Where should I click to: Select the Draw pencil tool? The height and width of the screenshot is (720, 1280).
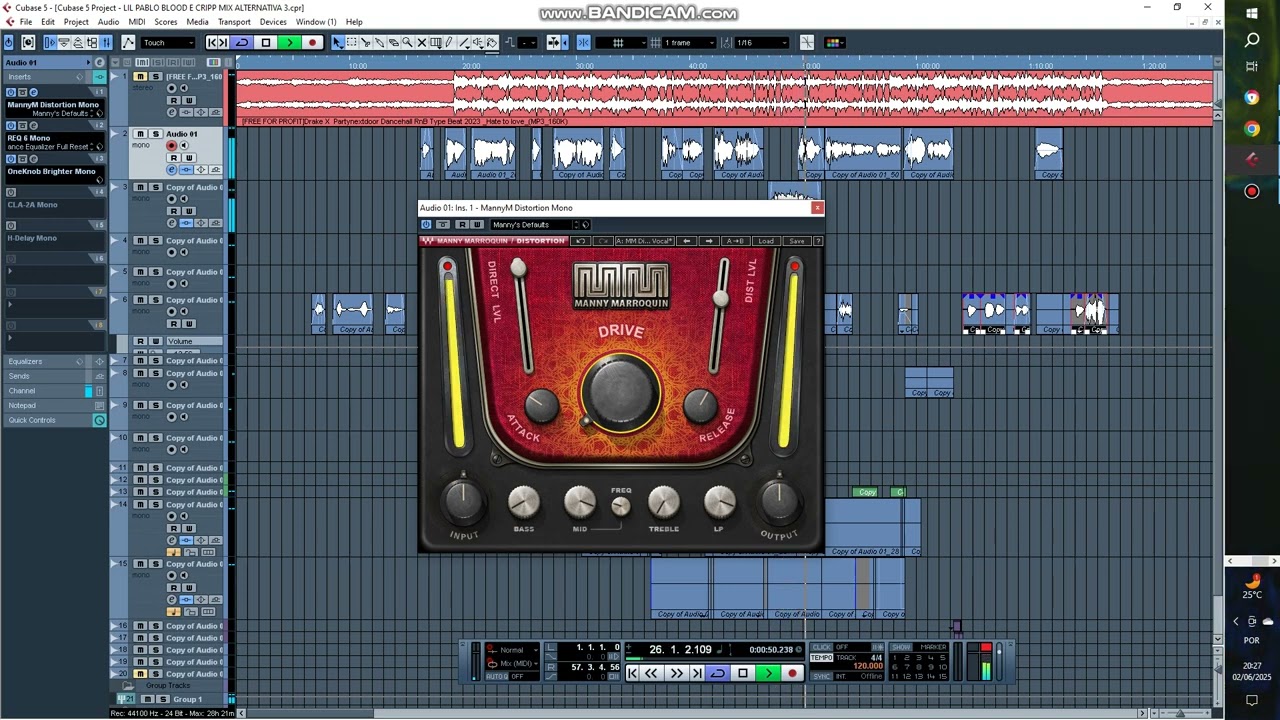pos(450,43)
